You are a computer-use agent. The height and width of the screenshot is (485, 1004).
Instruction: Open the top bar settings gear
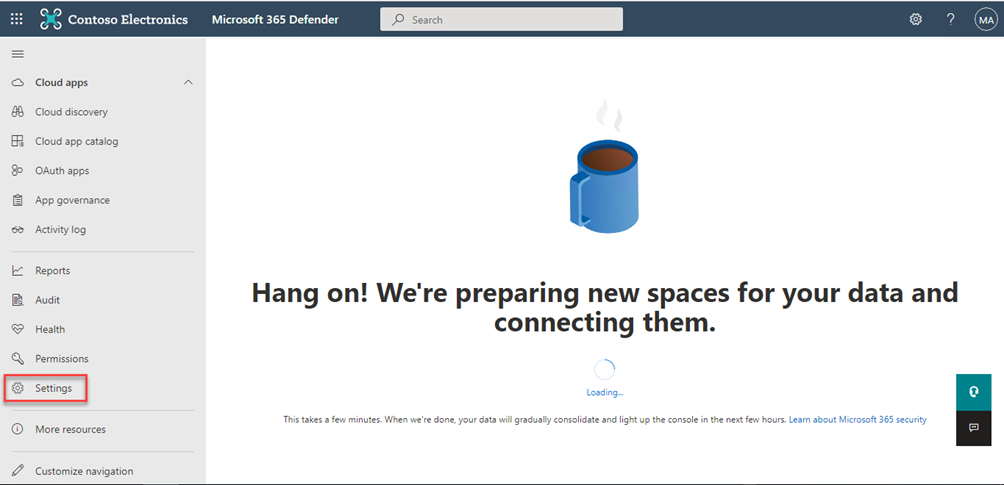[x=916, y=20]
